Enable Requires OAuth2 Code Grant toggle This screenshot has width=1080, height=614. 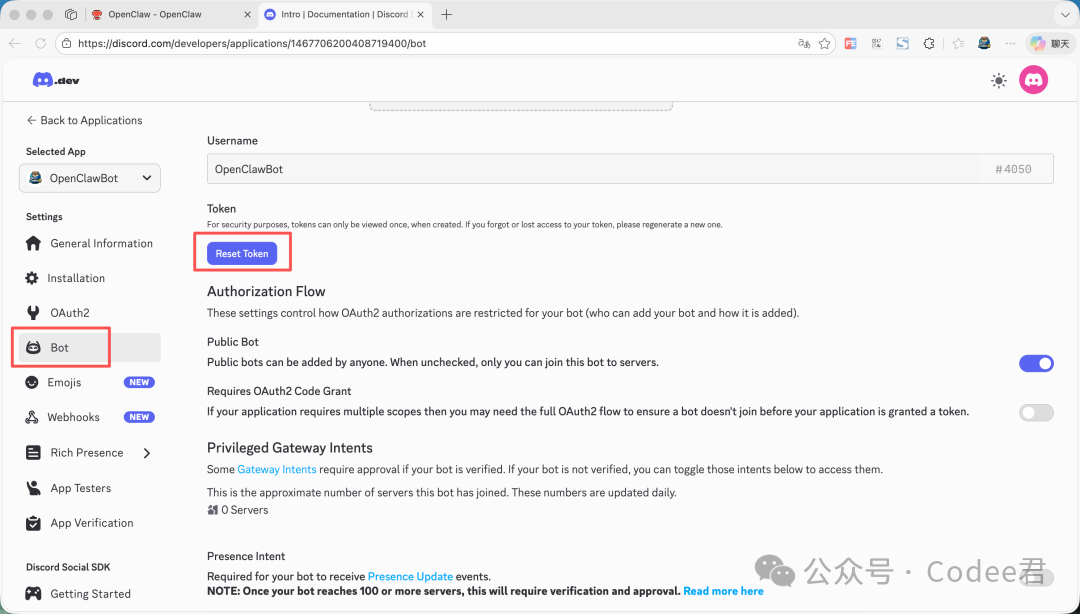[1036, 413]
